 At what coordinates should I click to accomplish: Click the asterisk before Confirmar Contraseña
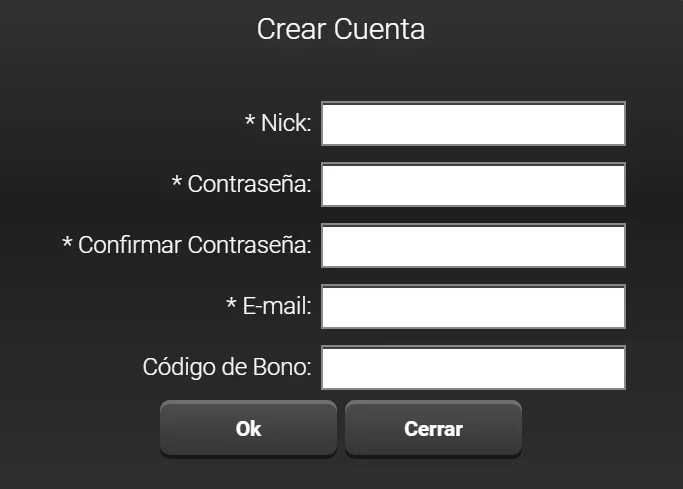tap(68, 244)
